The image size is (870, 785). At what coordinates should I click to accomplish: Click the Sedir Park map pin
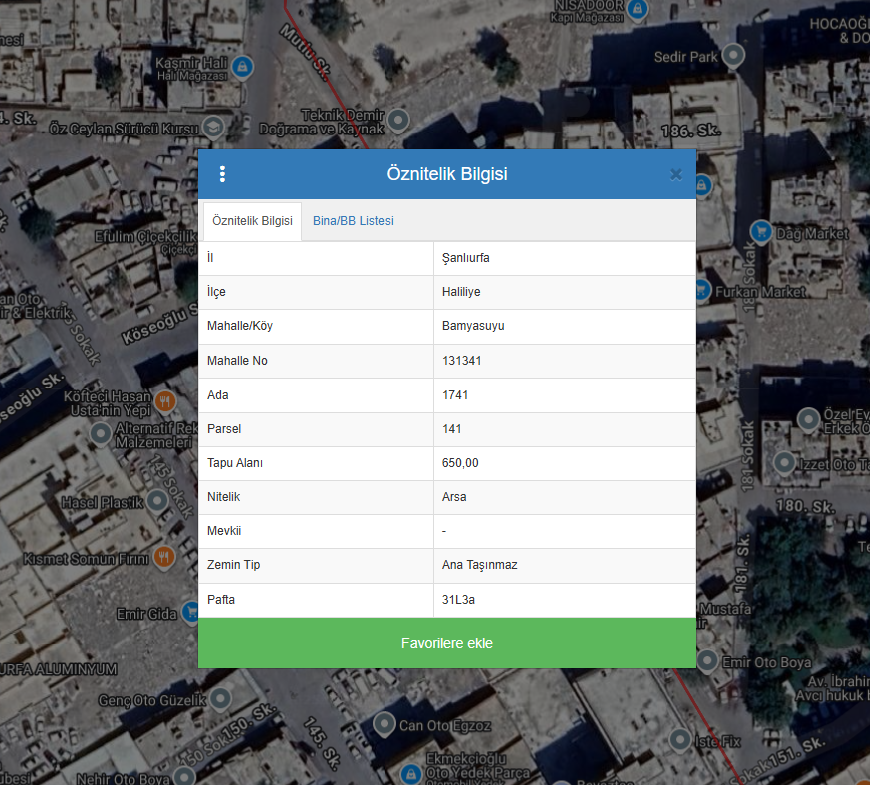(734, 56)
